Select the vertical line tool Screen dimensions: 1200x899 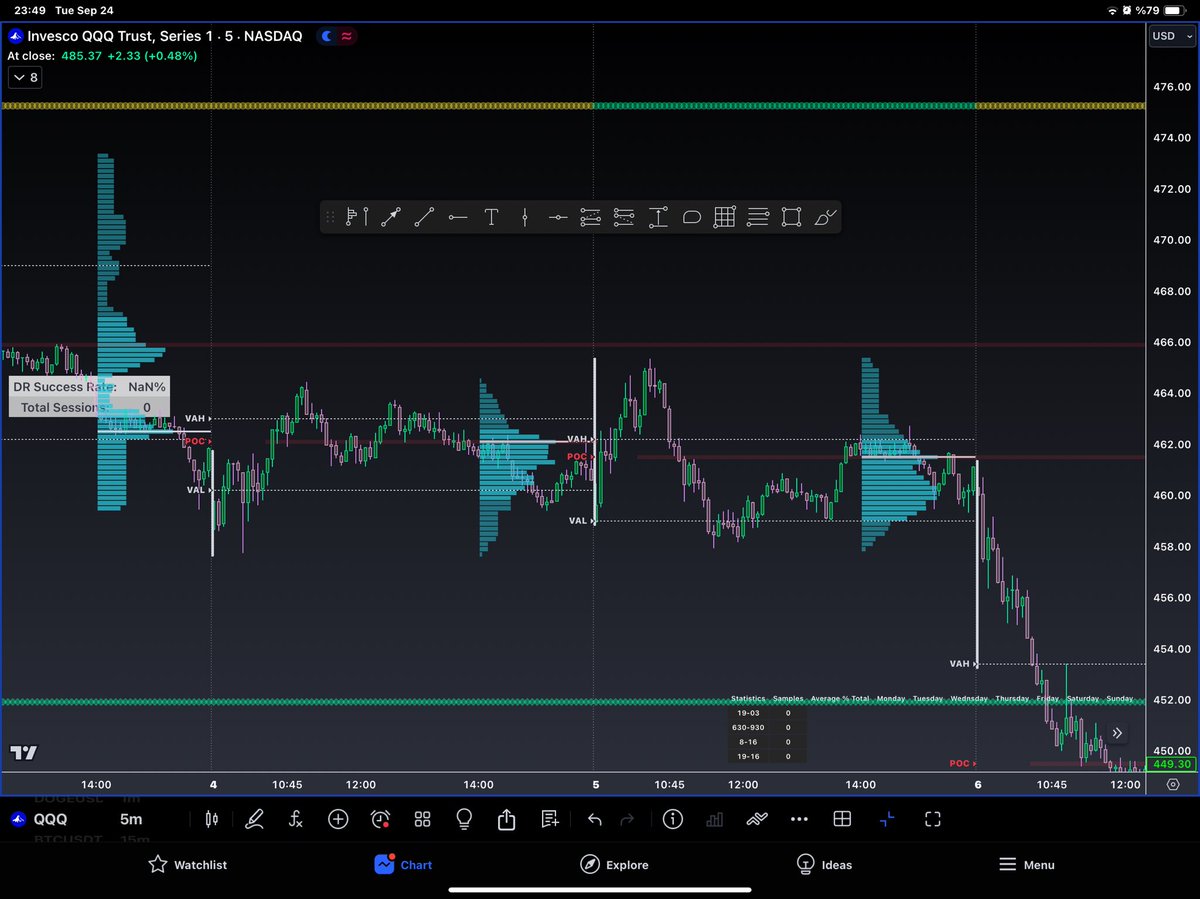pos(525,216)
